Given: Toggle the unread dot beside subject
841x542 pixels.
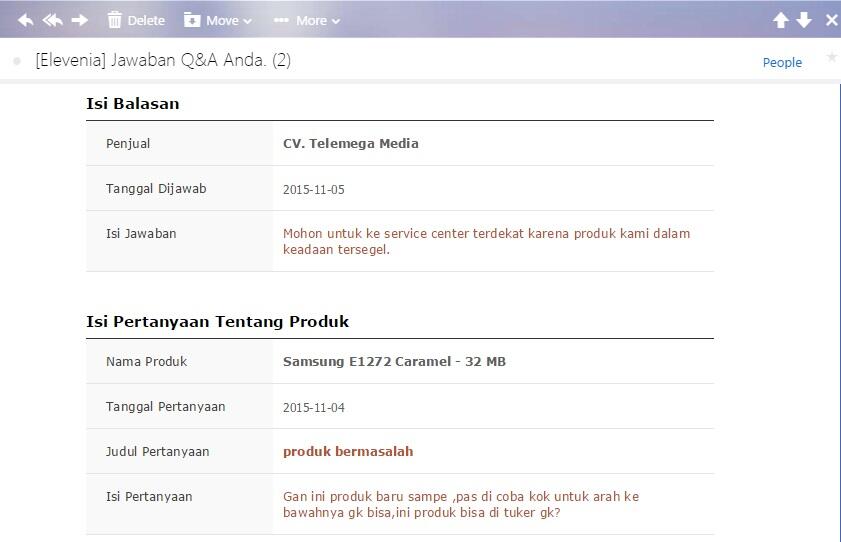Looking at the screenshot, I should (17, 61).
